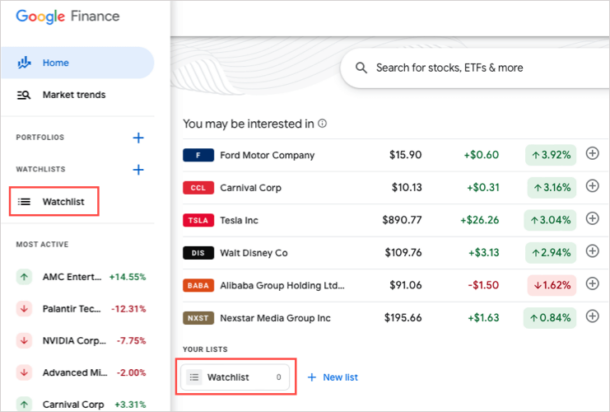Click AMC's green up-arrow icon
Screen dimensions: 610x412
(x=24, y=277)
